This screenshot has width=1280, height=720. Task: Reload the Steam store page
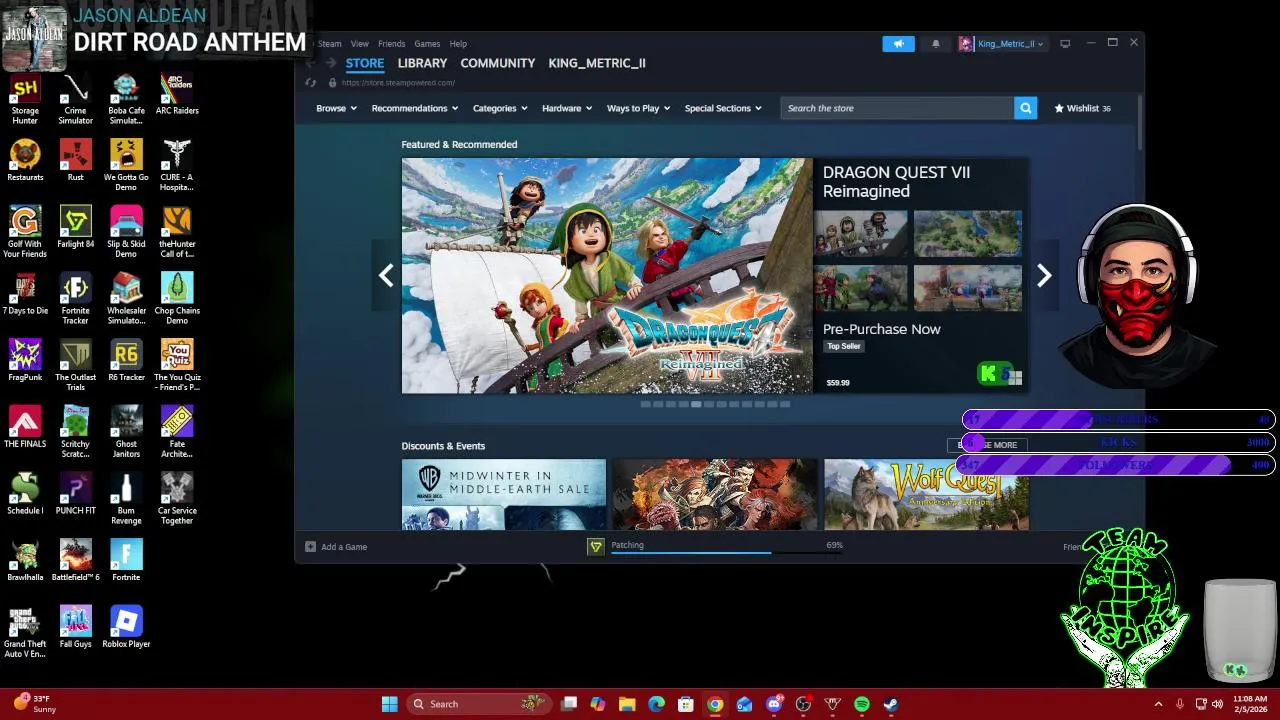pyautogui.click(x=311, y=83)
